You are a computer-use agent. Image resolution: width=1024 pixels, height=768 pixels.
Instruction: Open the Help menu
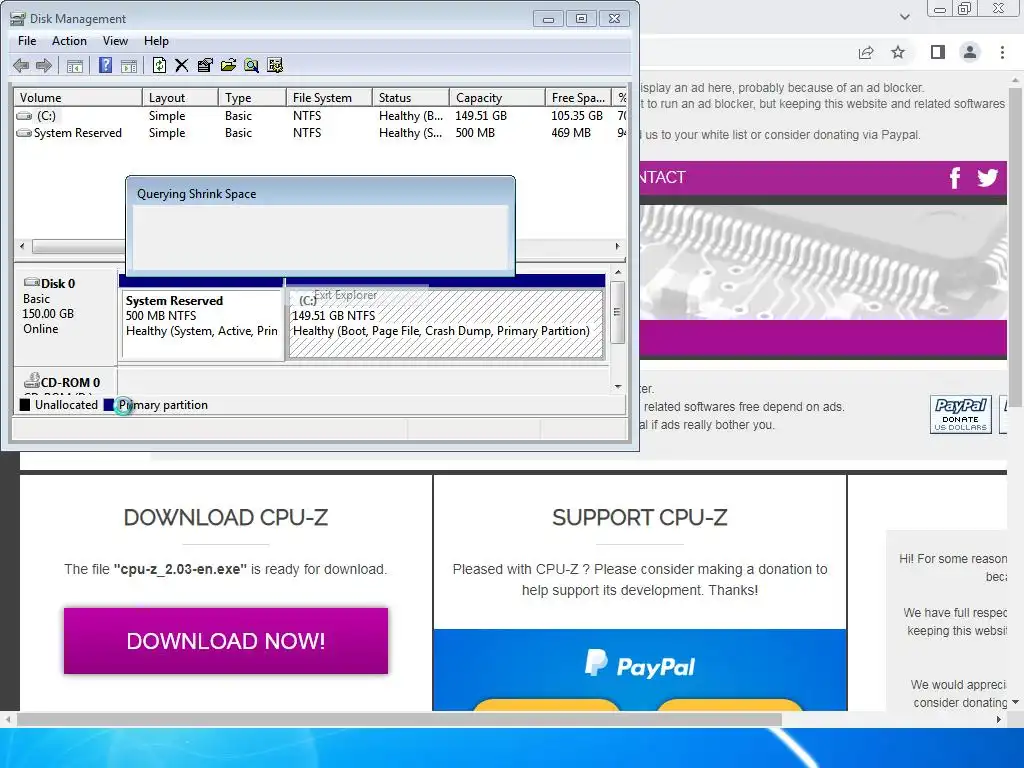156,40
